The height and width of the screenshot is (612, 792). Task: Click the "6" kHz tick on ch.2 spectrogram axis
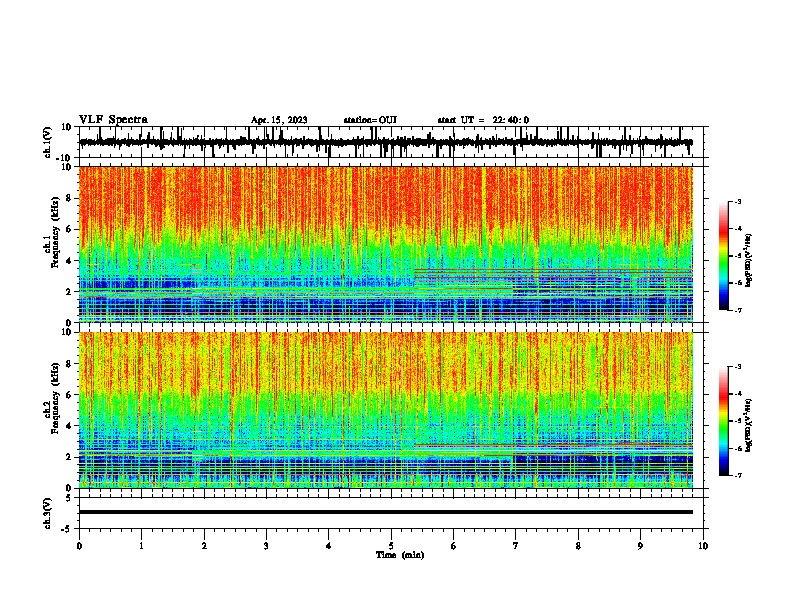[x=70, y=395]
